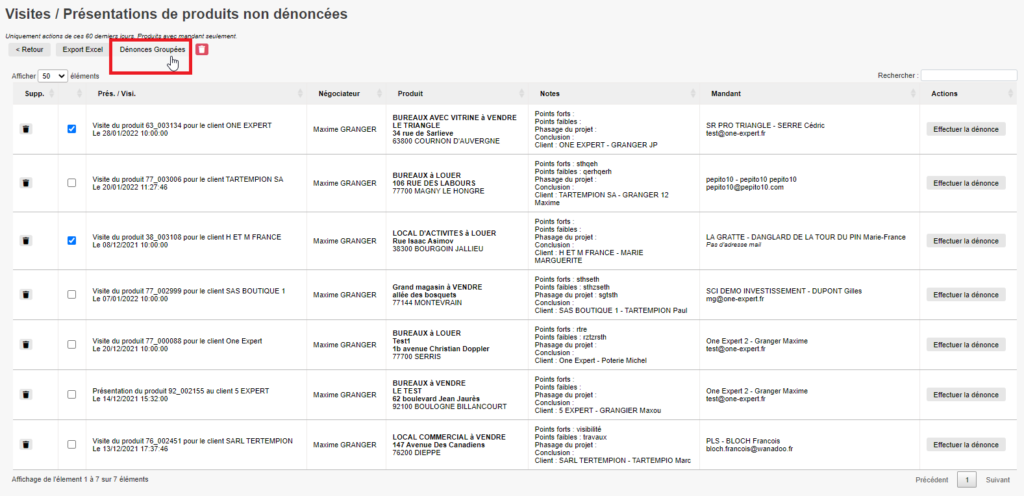
Task: Uncheck the ONE EXPERT visit checkbox
Action: [x=71, y=129]
